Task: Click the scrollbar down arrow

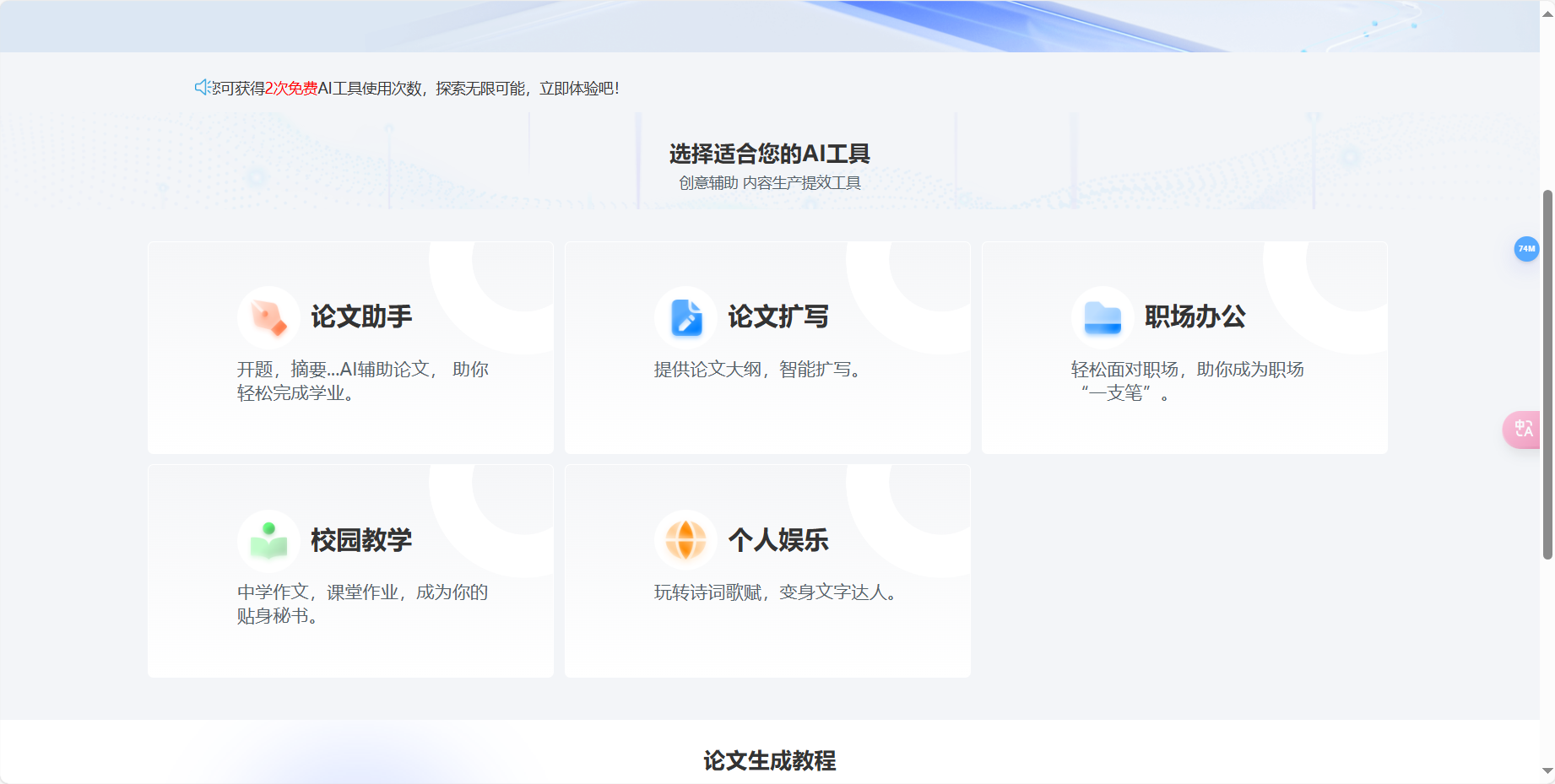Action: coord(1547,771)
